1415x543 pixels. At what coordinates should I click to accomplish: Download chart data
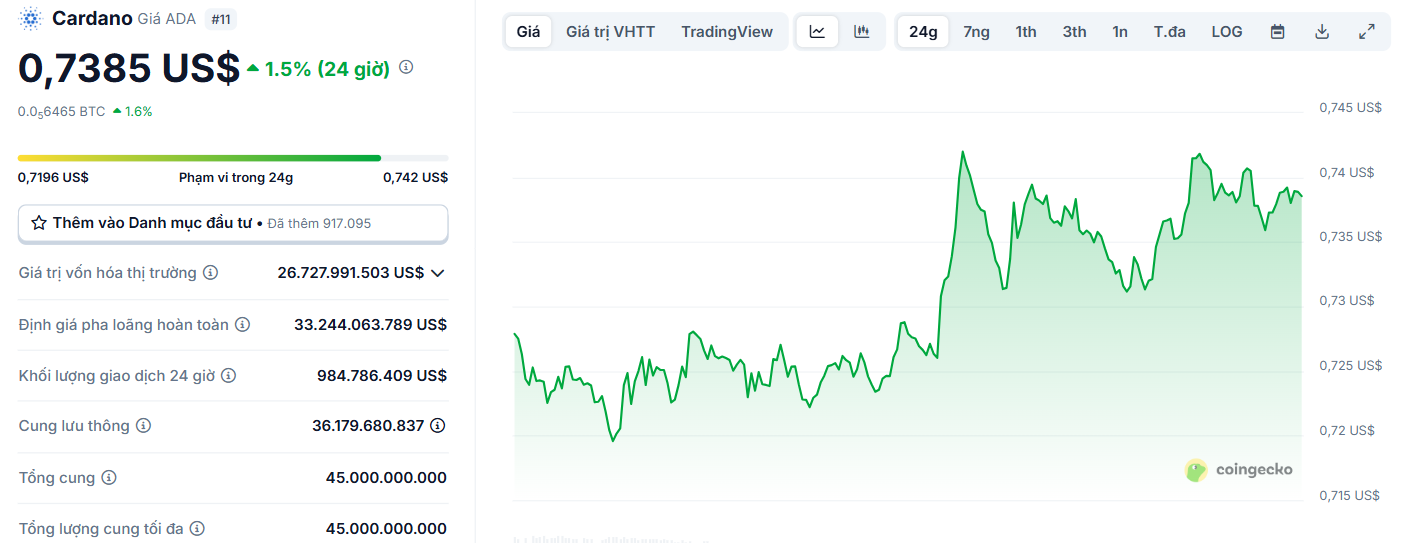(1322, 32)
